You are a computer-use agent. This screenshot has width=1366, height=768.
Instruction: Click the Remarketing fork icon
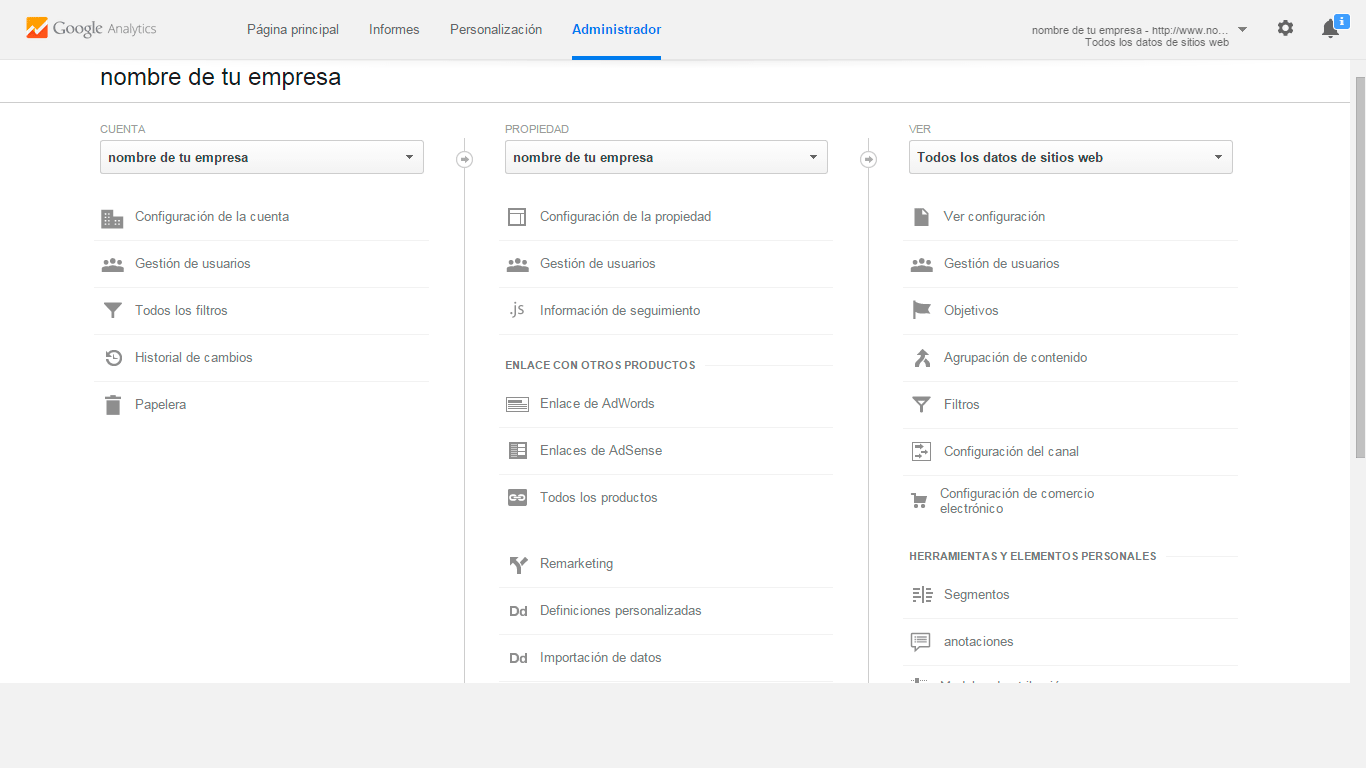(517, 564)
